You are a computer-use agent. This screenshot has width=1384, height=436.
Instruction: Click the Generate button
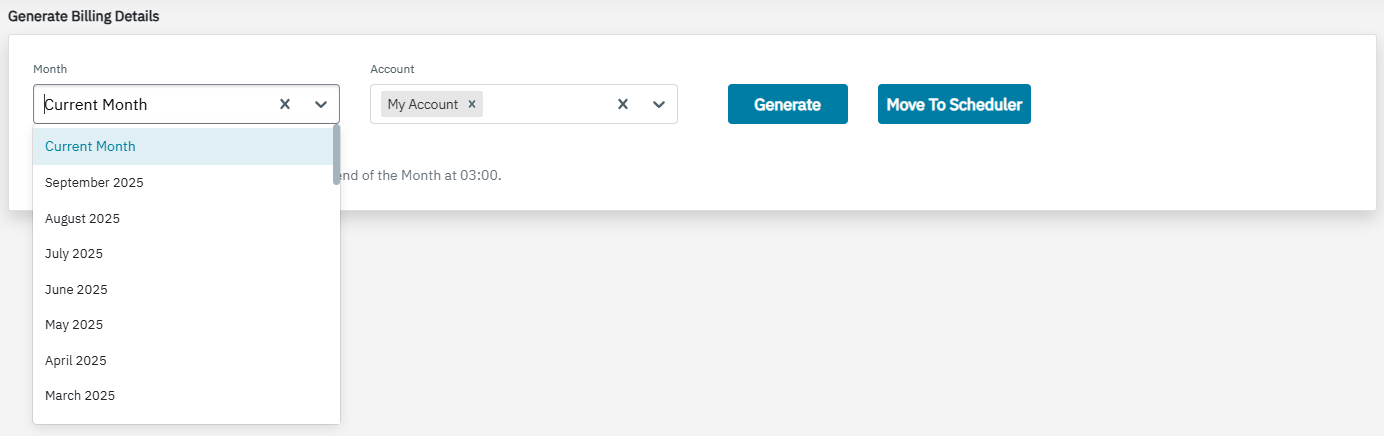[x=787, y=104]
